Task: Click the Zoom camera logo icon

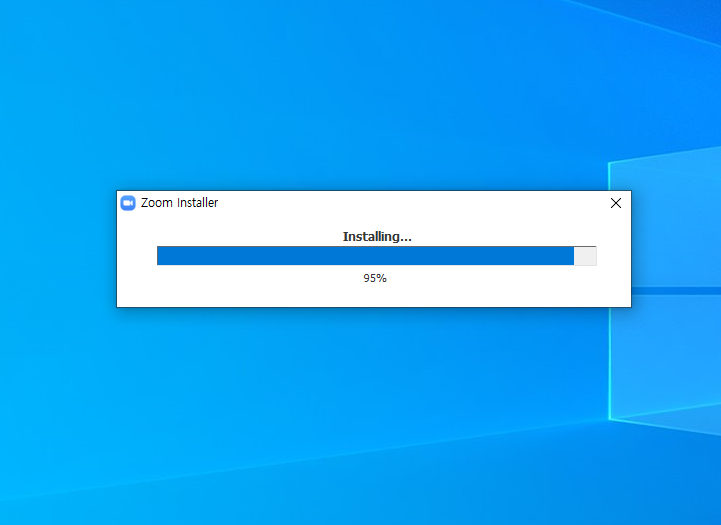Action: pyautogui.click(x=128, y=203)
